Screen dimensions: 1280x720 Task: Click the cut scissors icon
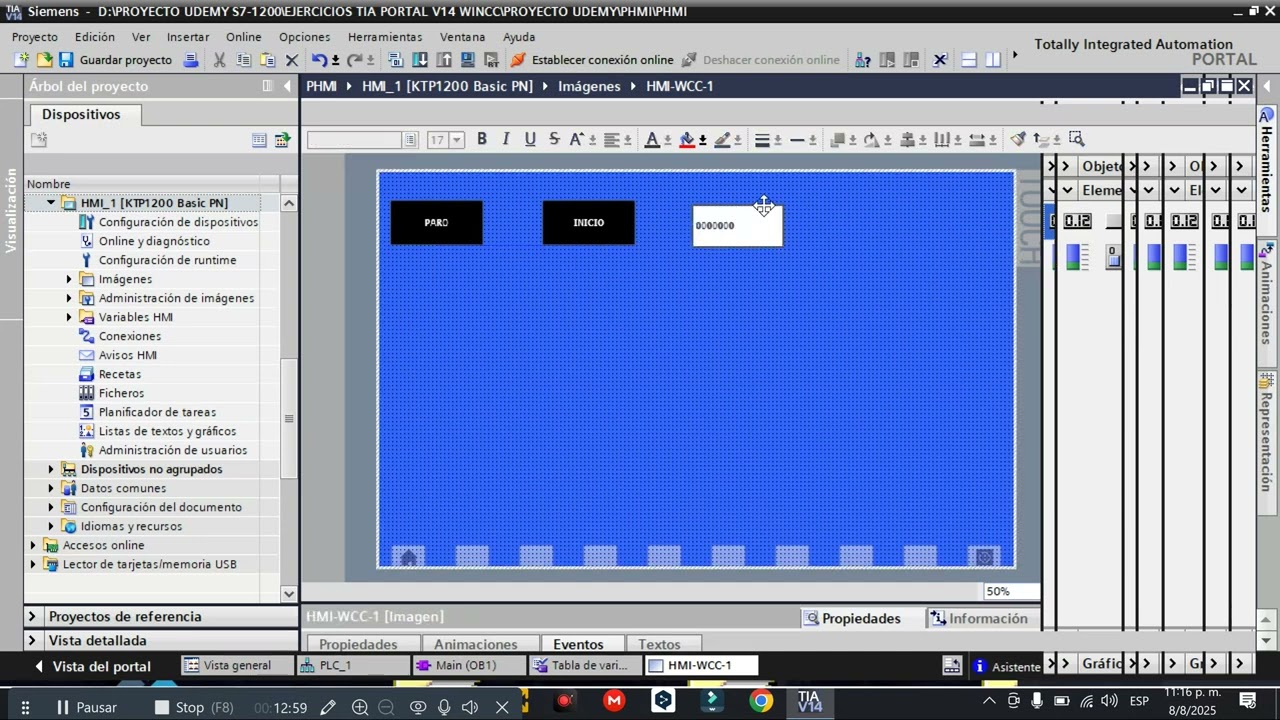point(219,60)
